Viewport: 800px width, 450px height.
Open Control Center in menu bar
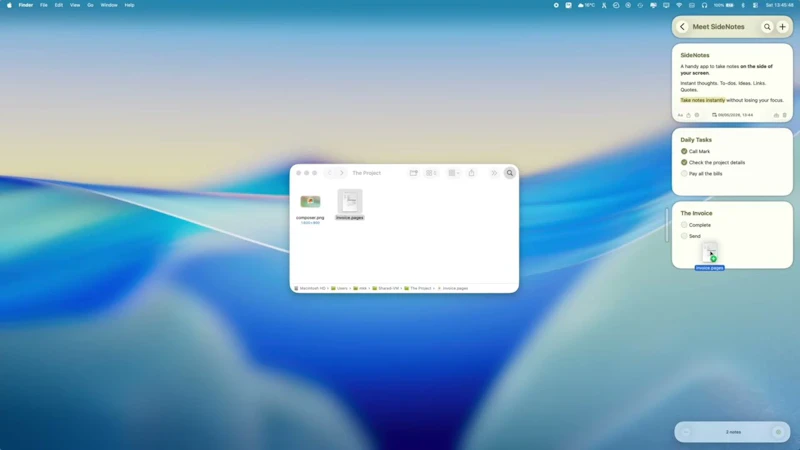click(755, 5)
